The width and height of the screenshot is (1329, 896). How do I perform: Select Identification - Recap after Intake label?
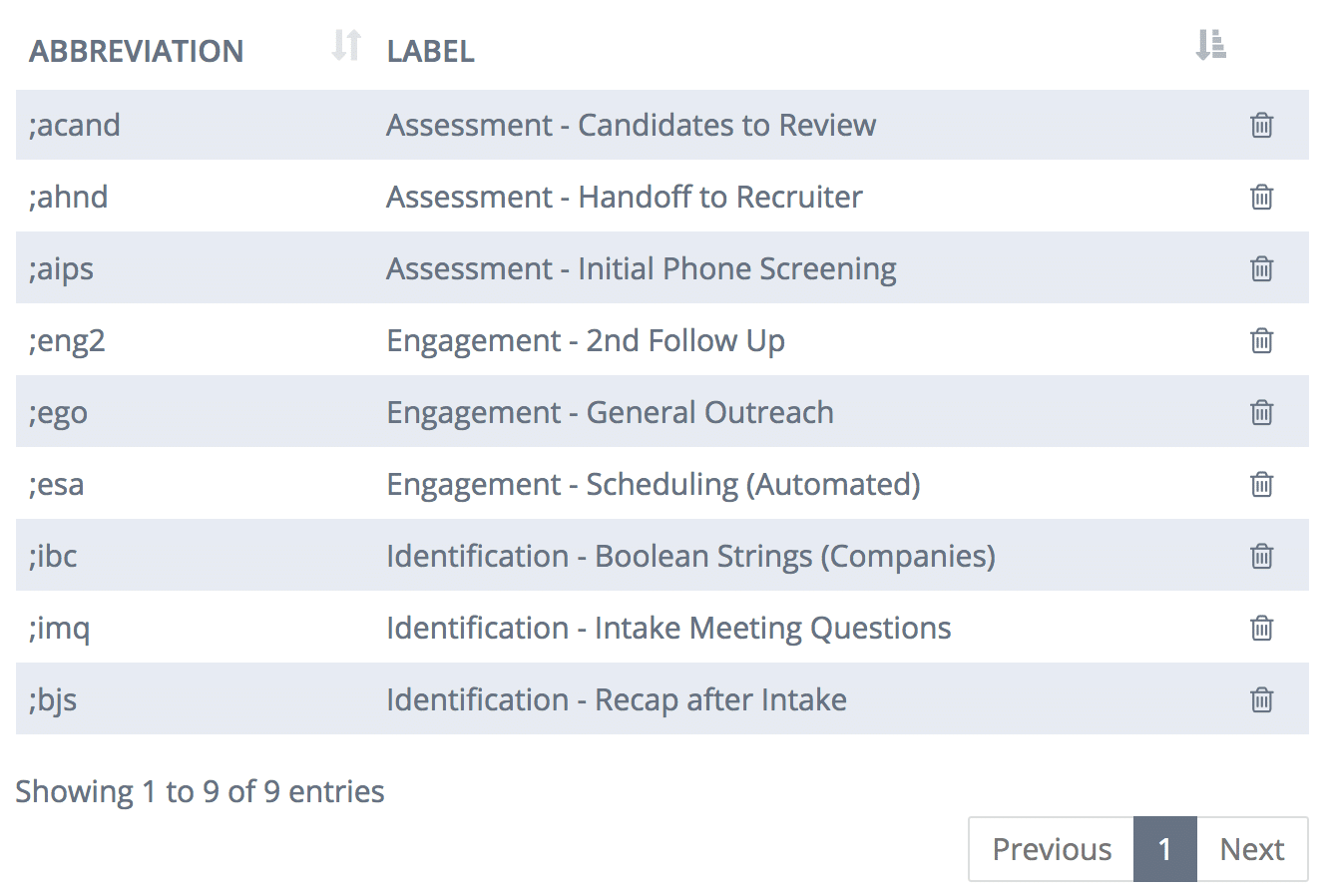tap(617, 699)
